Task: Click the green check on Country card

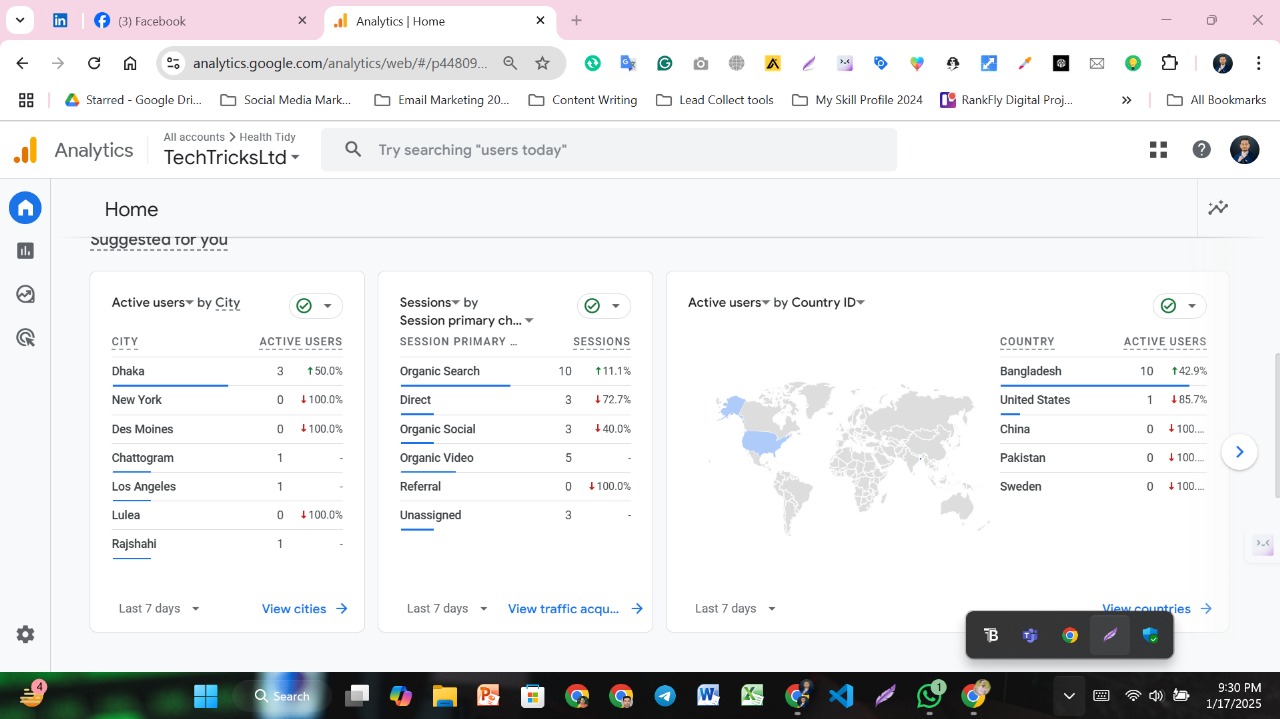Action: click(1168, 306)
